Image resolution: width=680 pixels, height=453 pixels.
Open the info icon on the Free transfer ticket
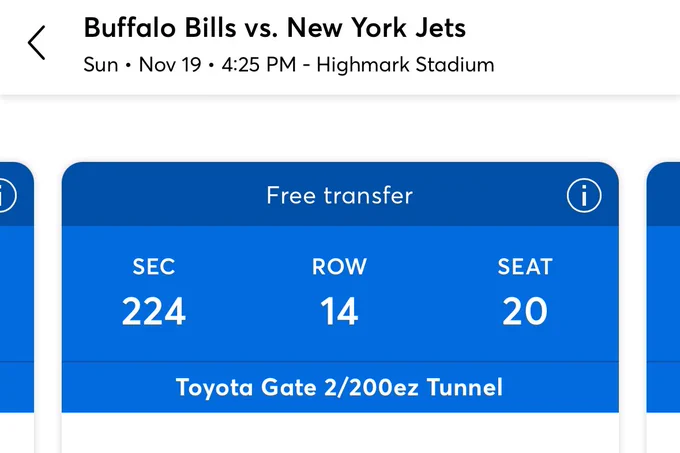[584, 196]
